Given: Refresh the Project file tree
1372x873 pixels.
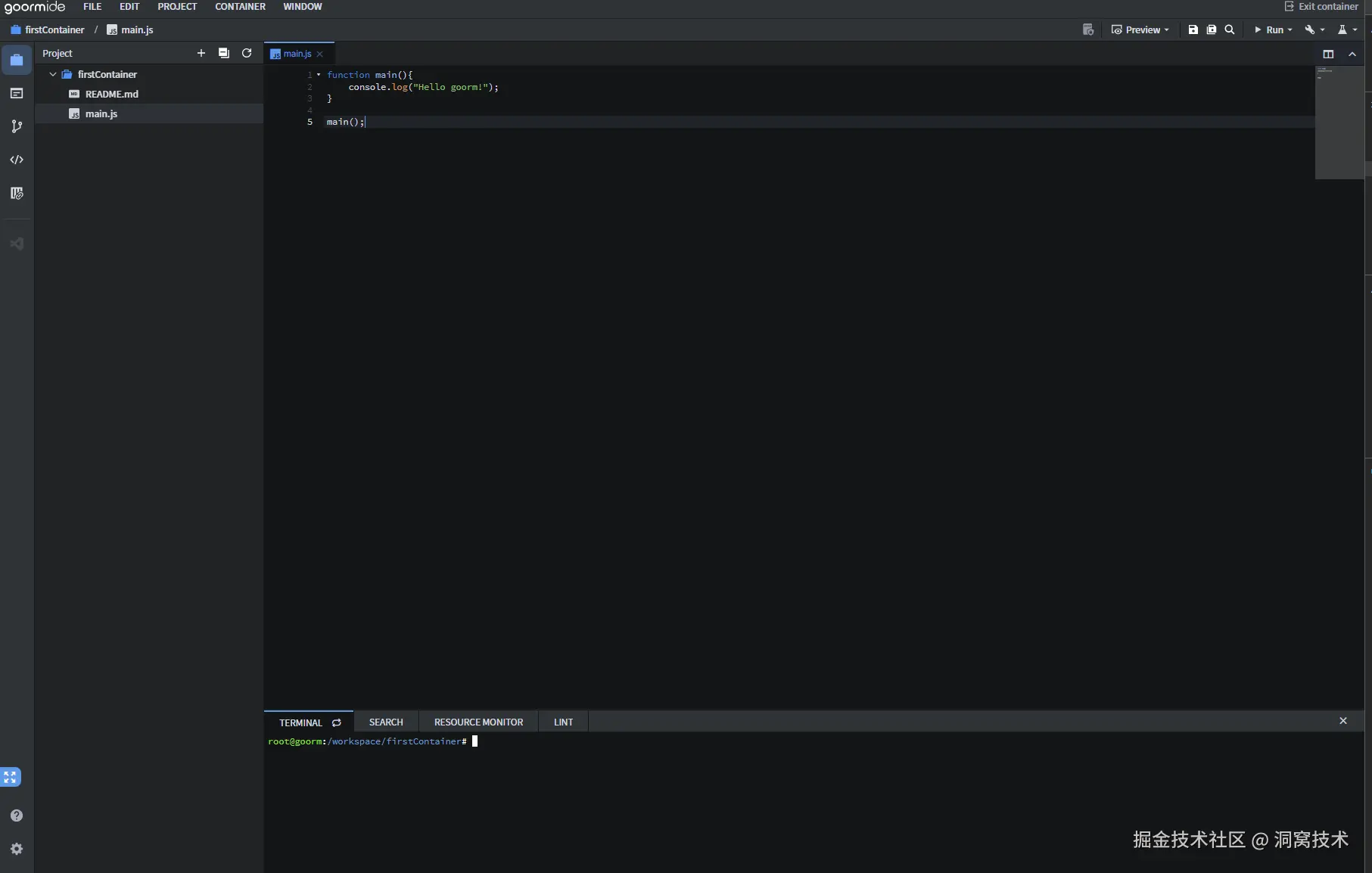Looking at the screenshot, I should (247, 53).
